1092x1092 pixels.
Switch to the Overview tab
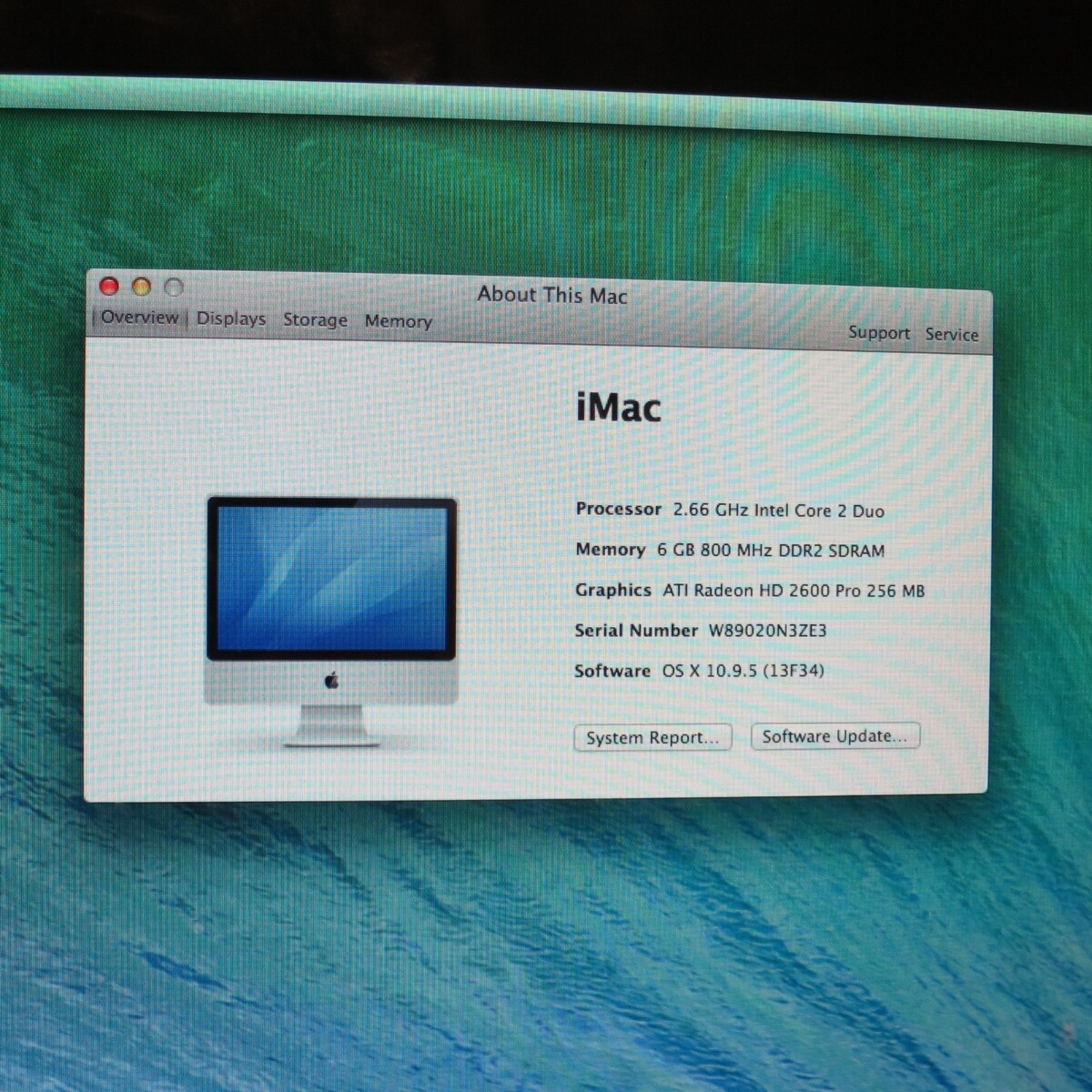pos(139,318)
